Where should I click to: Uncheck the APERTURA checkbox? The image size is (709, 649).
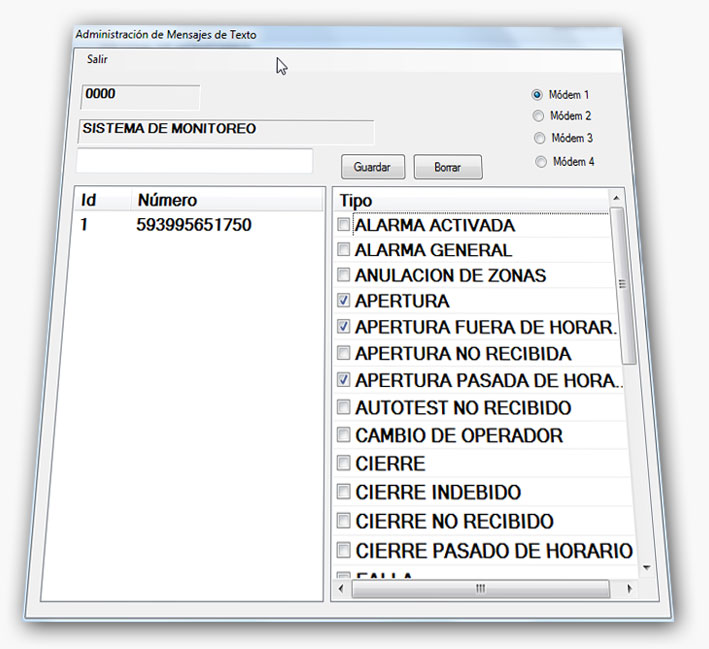344,300
